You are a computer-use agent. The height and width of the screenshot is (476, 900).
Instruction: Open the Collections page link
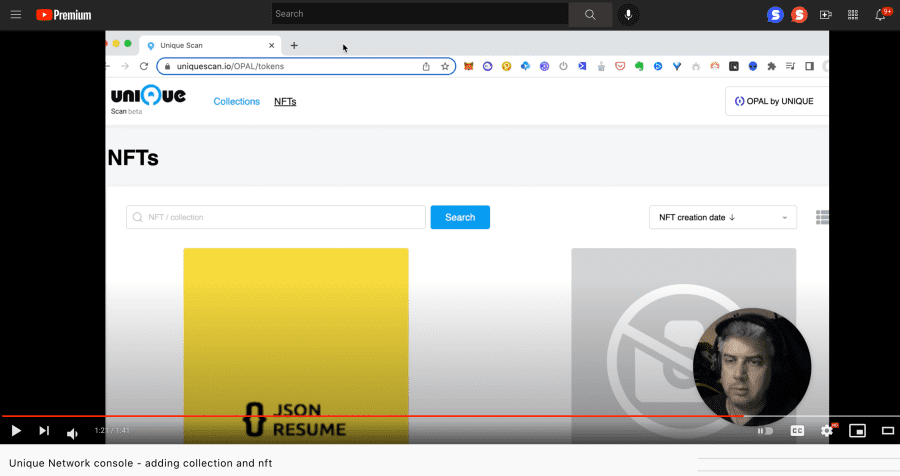point(236,102)
